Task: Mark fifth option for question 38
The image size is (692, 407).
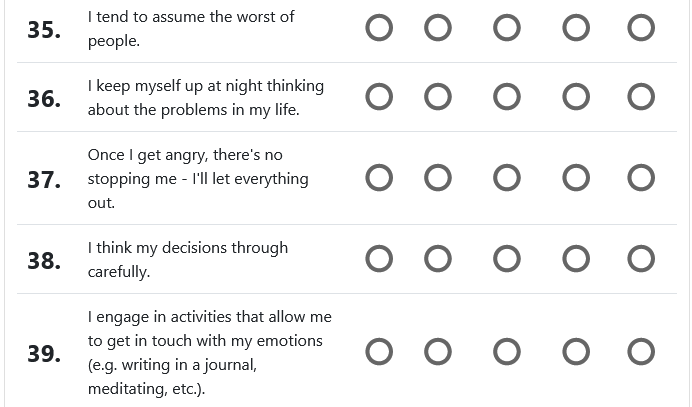Action: (x=641, y=259)
